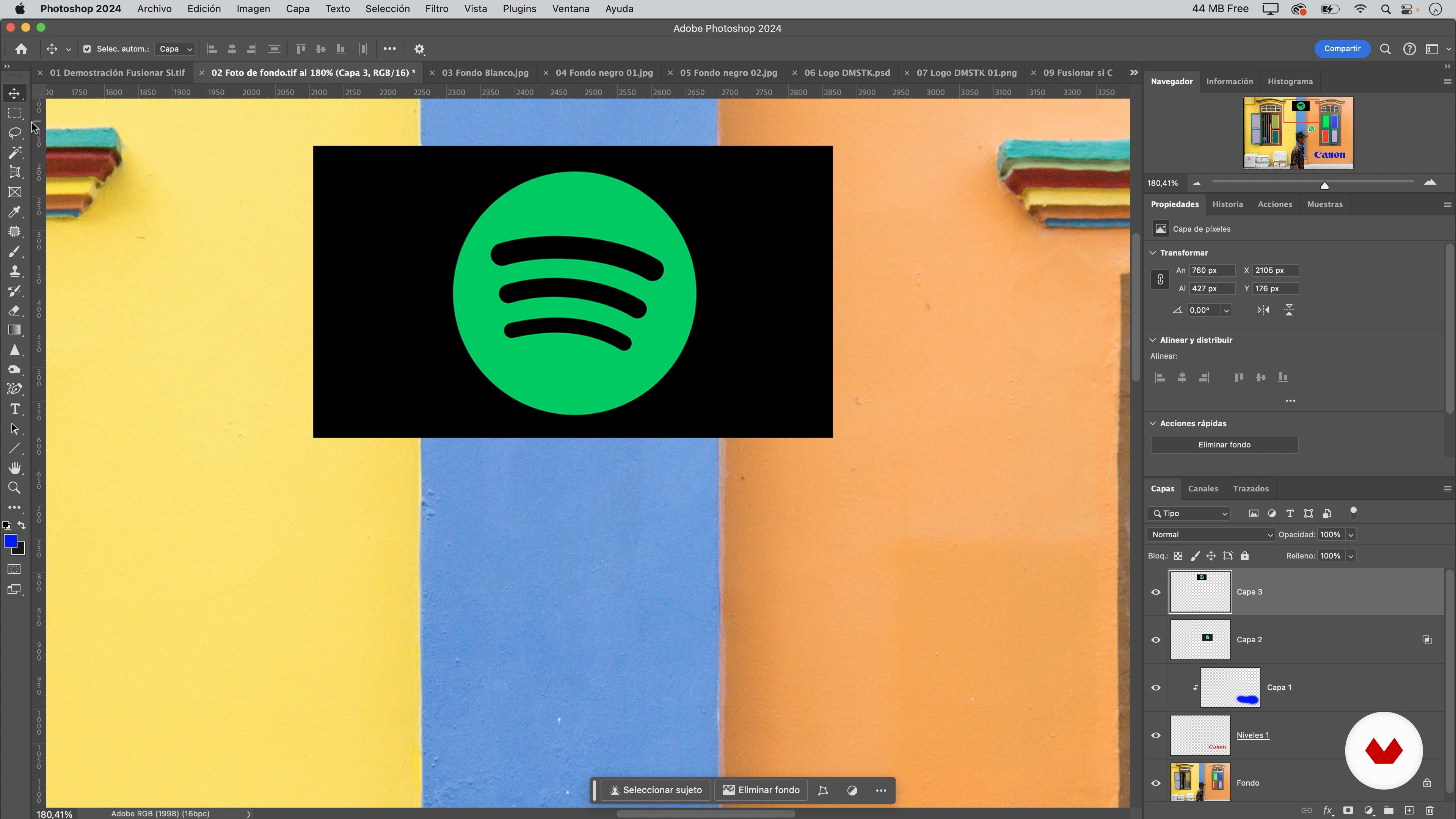Select the Path Selection tool

tap(15, 428)
